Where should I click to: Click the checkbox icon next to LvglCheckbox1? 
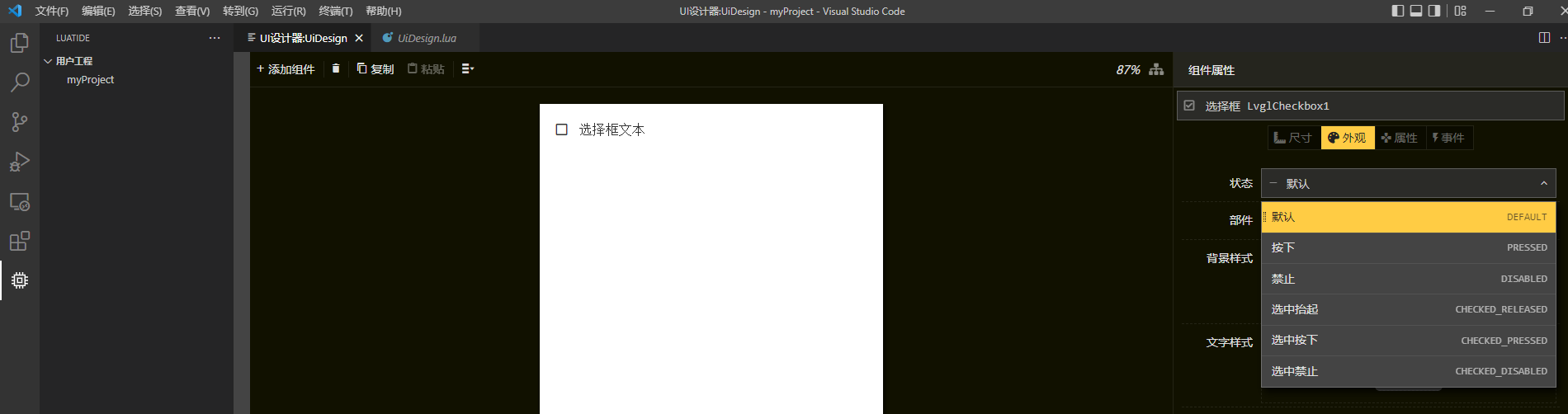pyautogui.click(x=1189, y=106)
